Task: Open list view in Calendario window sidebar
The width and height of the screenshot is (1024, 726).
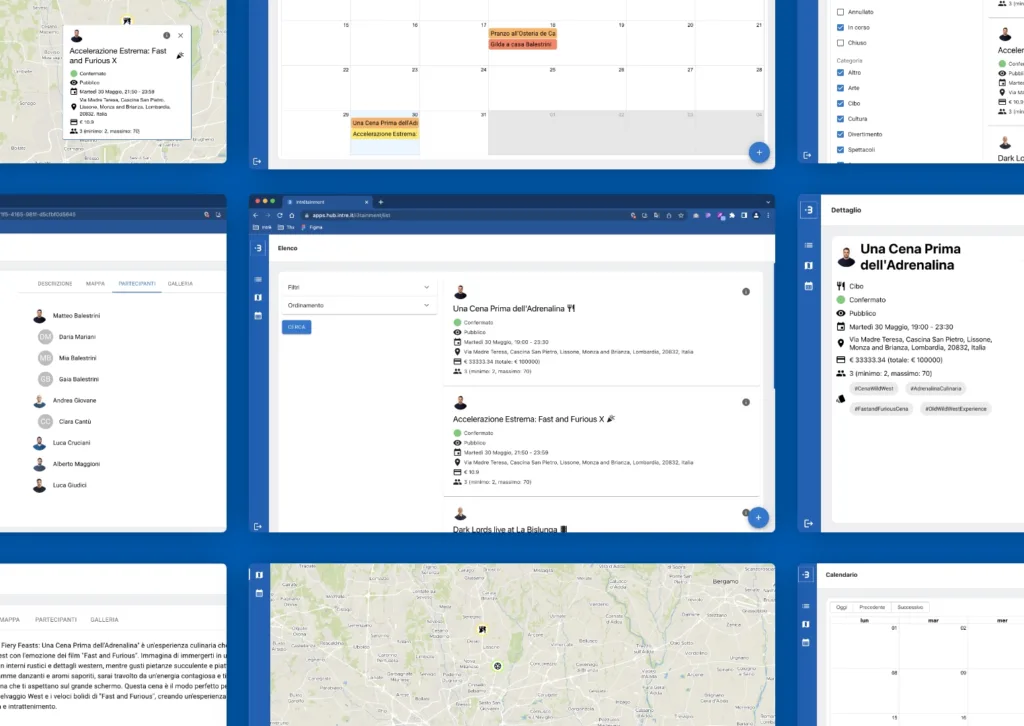Action: tap(806, 606)
